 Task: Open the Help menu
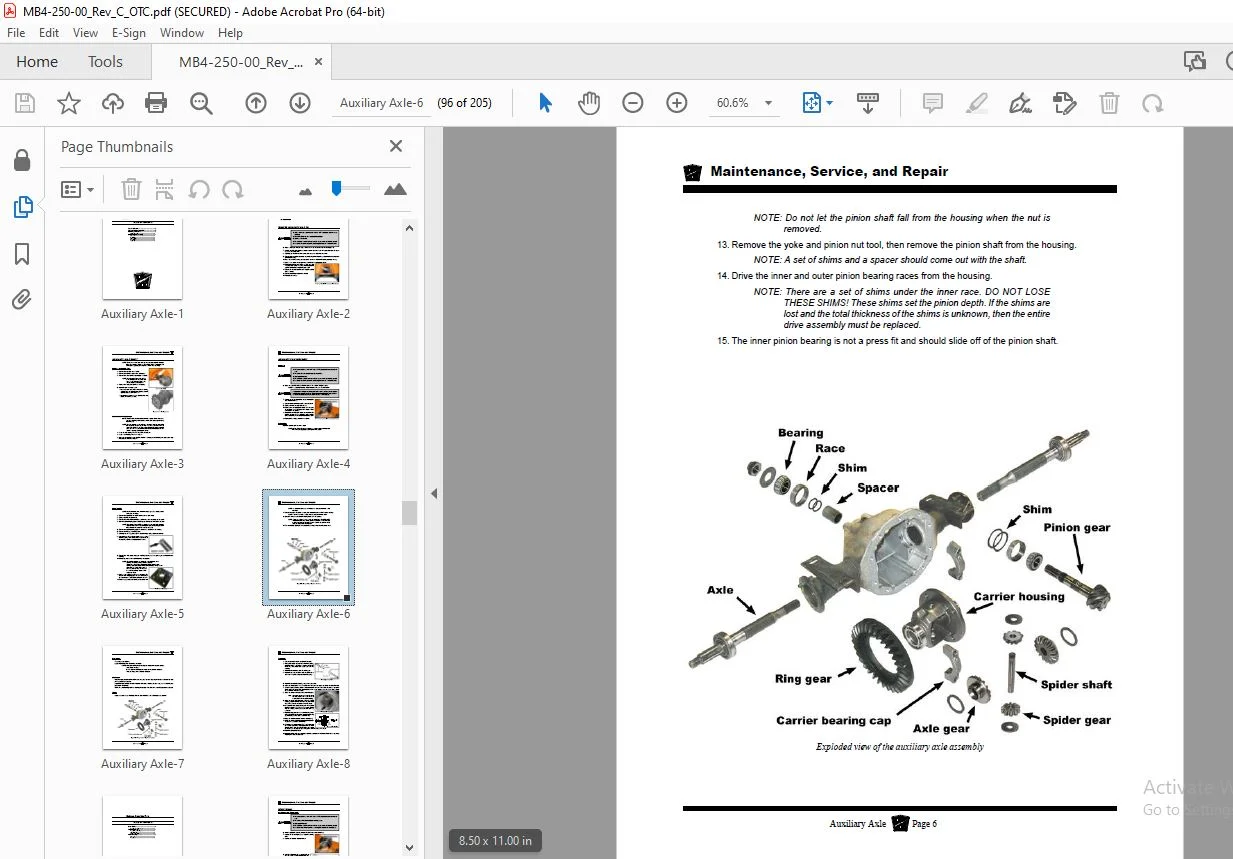(x=230, y=32)
